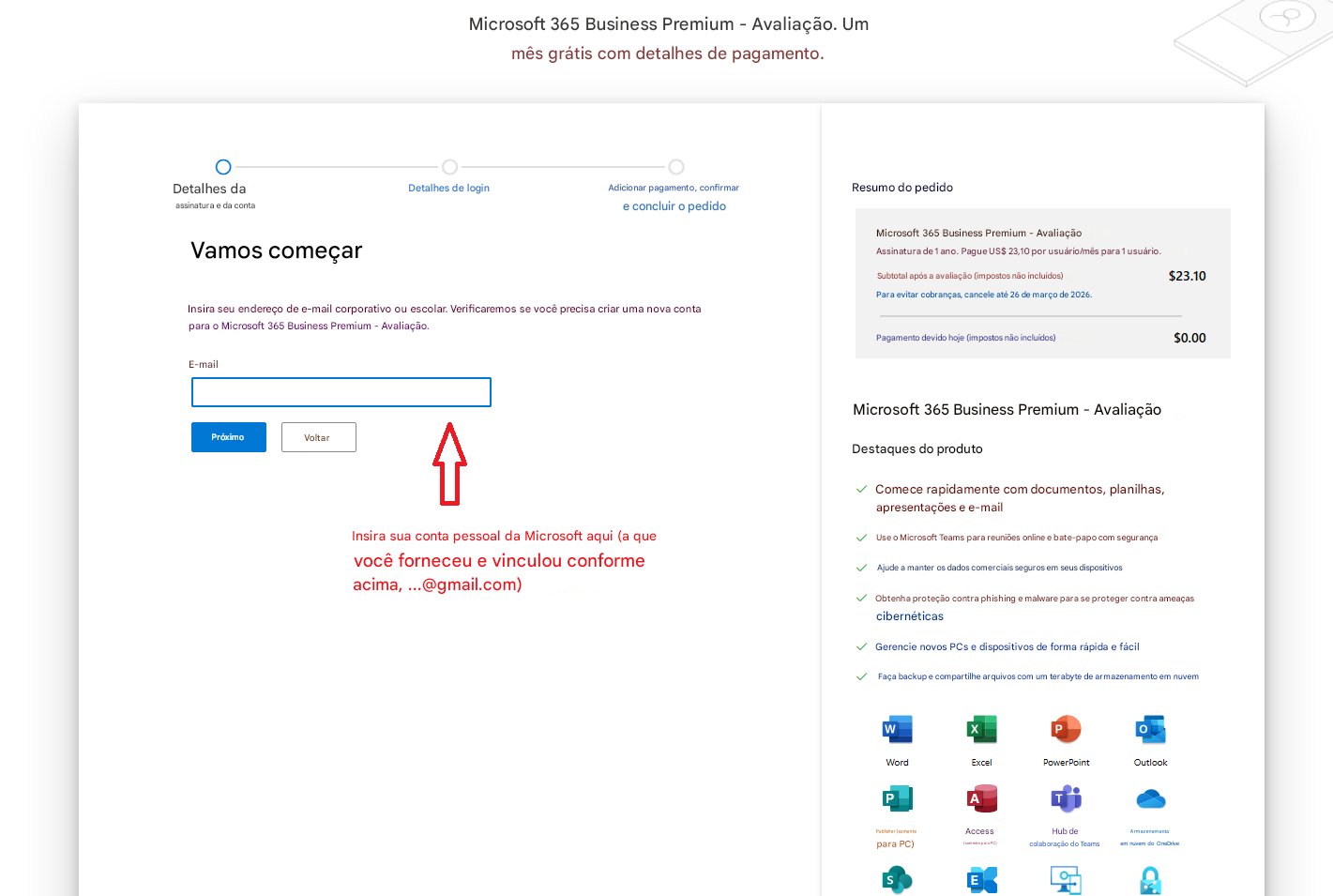Select the 'e concluir o pedido' step label

674,206
